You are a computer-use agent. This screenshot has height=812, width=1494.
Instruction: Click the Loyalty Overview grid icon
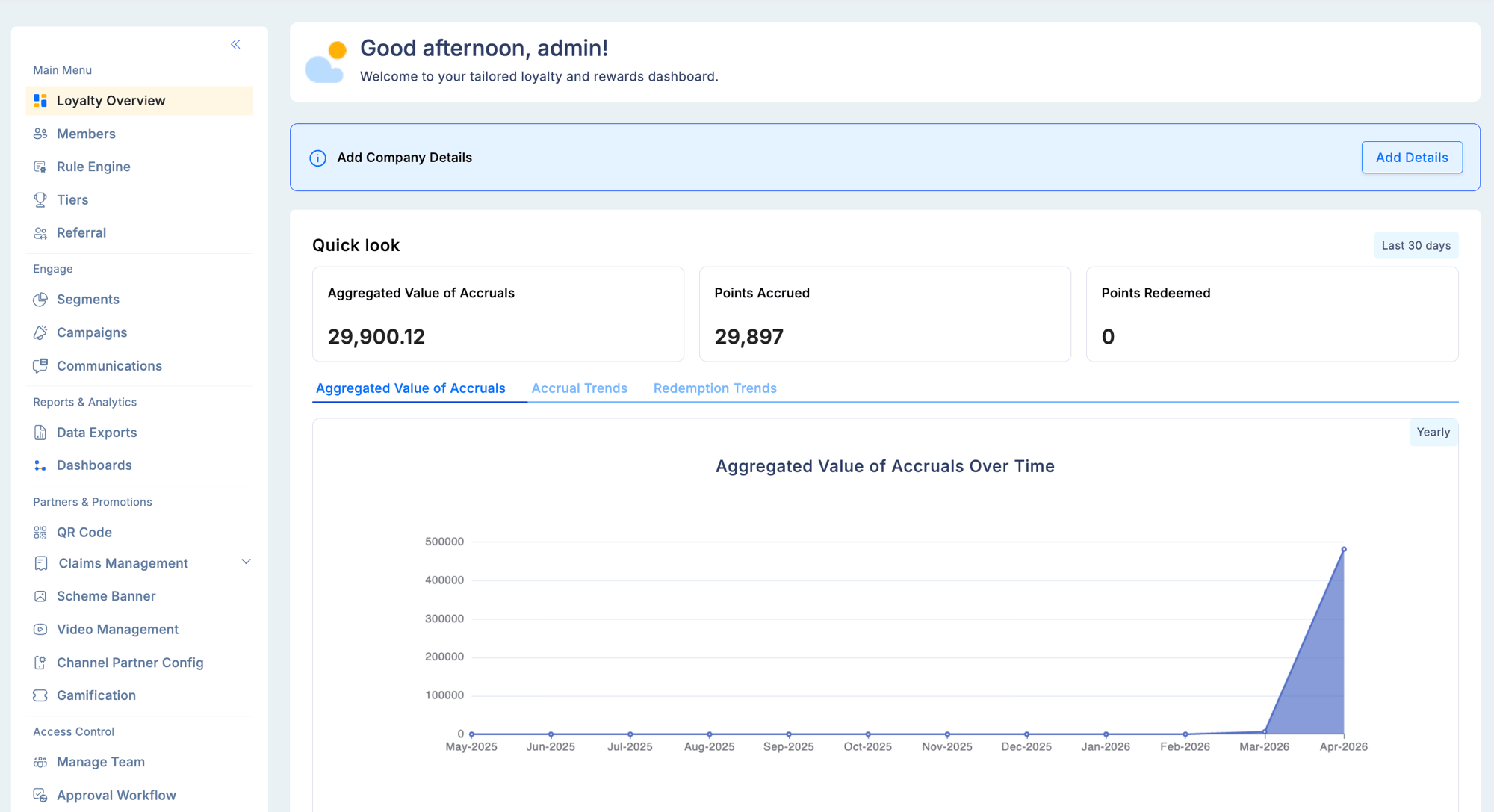coord(40,101)
